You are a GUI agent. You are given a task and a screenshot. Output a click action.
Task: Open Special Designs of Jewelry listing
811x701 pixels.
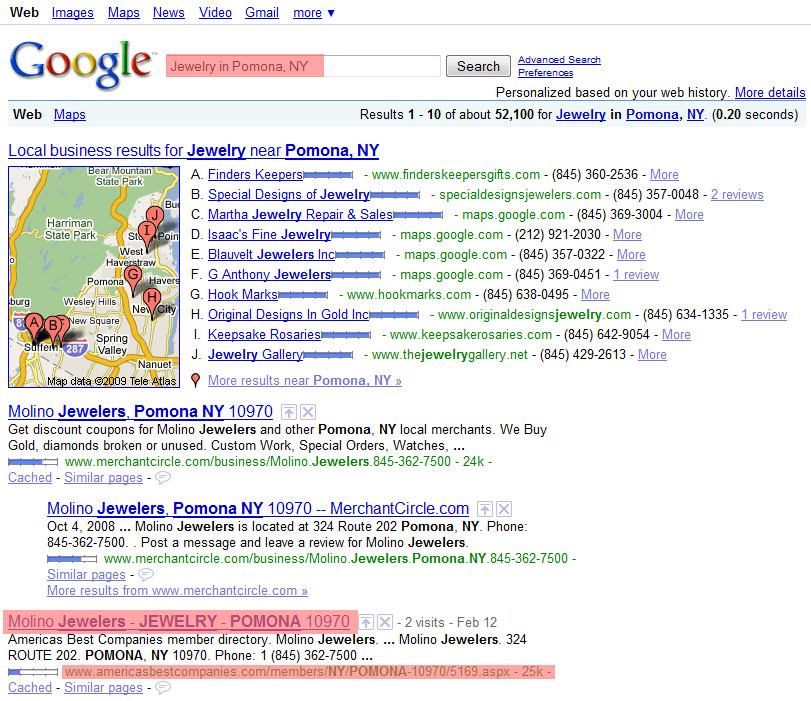(x=289, y=195)
